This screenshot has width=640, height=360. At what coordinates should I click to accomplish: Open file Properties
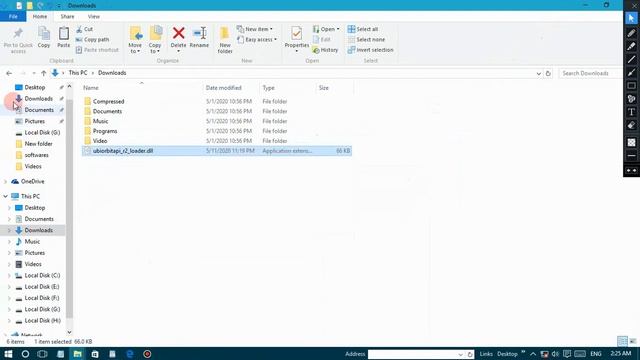pos(297,40)
